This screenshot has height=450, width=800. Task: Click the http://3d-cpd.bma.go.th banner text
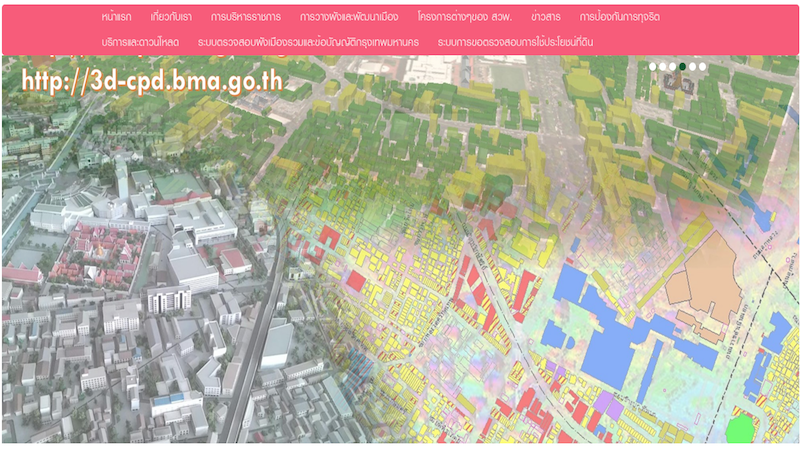pos(152,81)
